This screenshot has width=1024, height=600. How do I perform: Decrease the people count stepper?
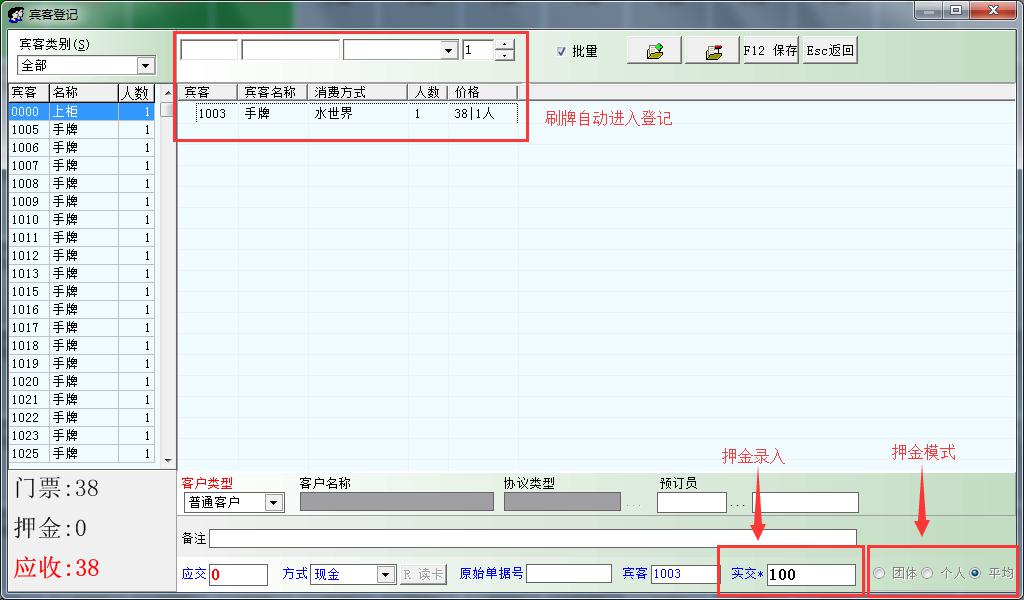(504, 55)
